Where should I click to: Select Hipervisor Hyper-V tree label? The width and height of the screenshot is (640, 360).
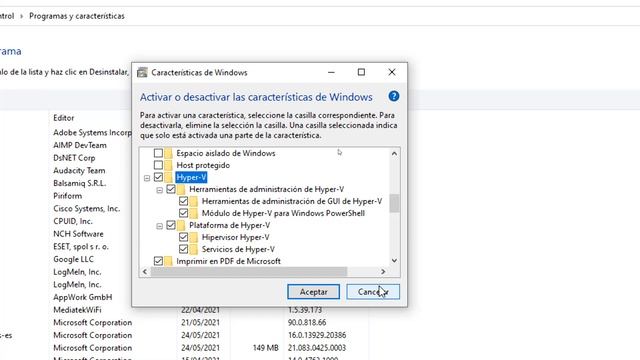[x=236, y=237]
